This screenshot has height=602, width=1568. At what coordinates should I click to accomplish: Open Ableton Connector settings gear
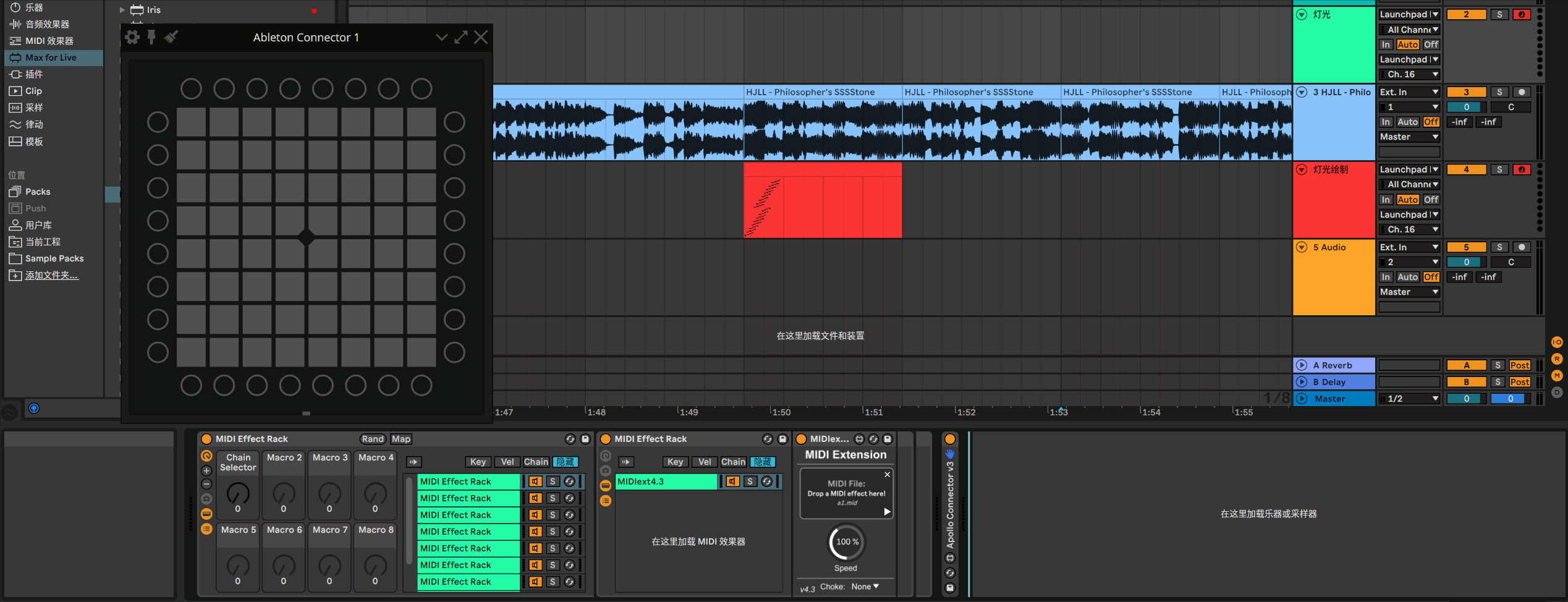[x=132, y=37]
